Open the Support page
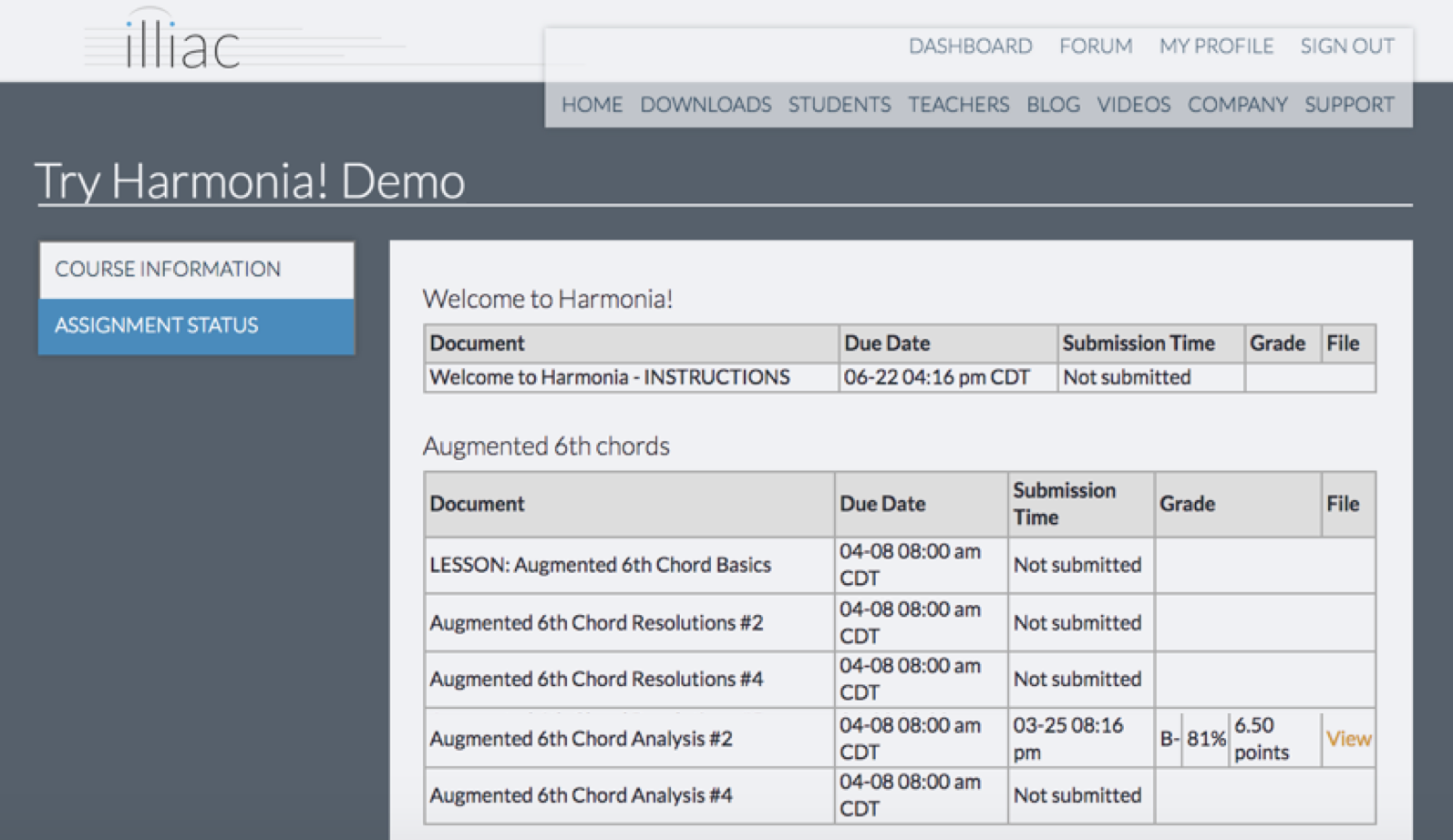This screenshot has width=1453, height=840. tap(1348, 105)
